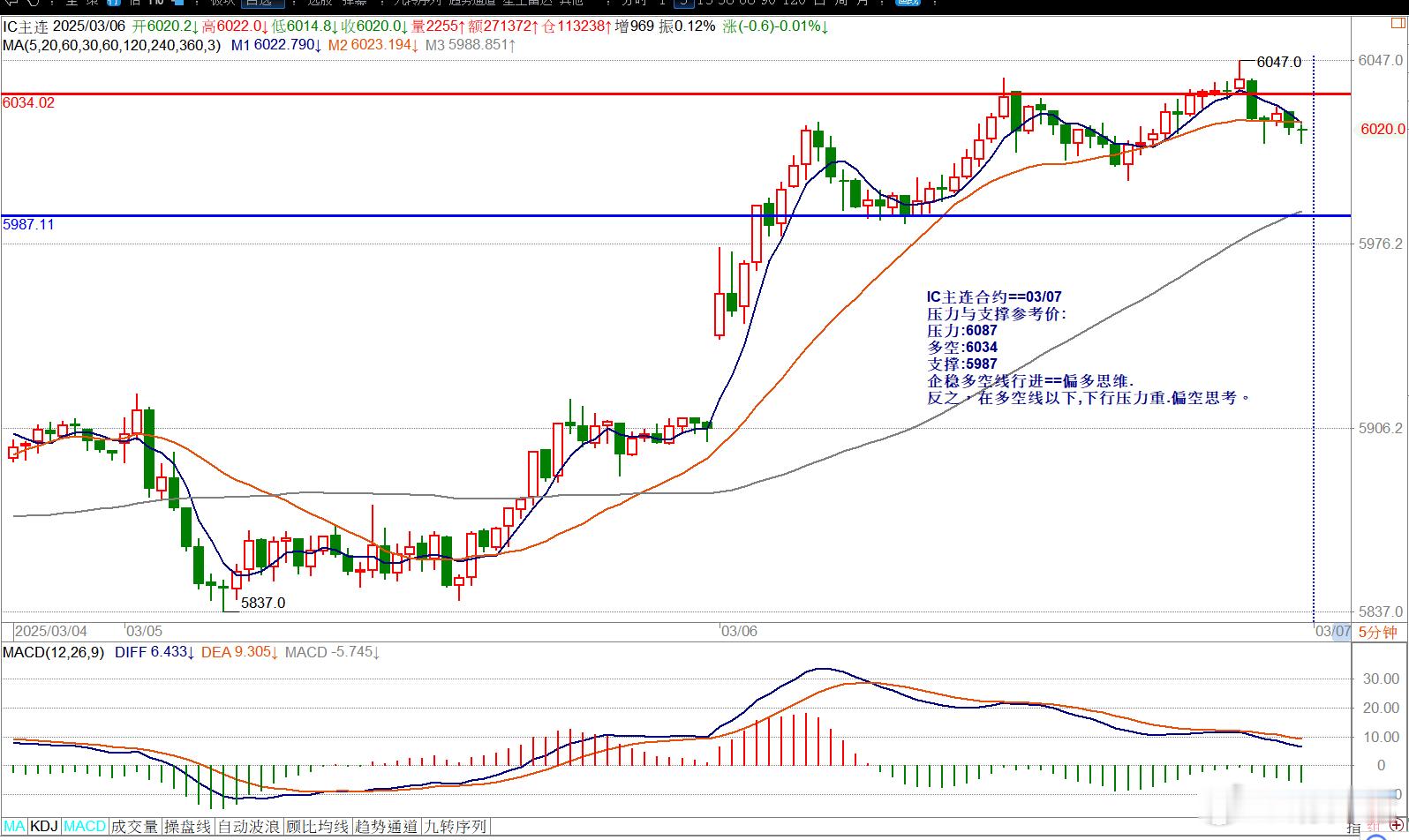Click the 振0.12% amplitude value
1409x840 pixels.
coord(688,26)
